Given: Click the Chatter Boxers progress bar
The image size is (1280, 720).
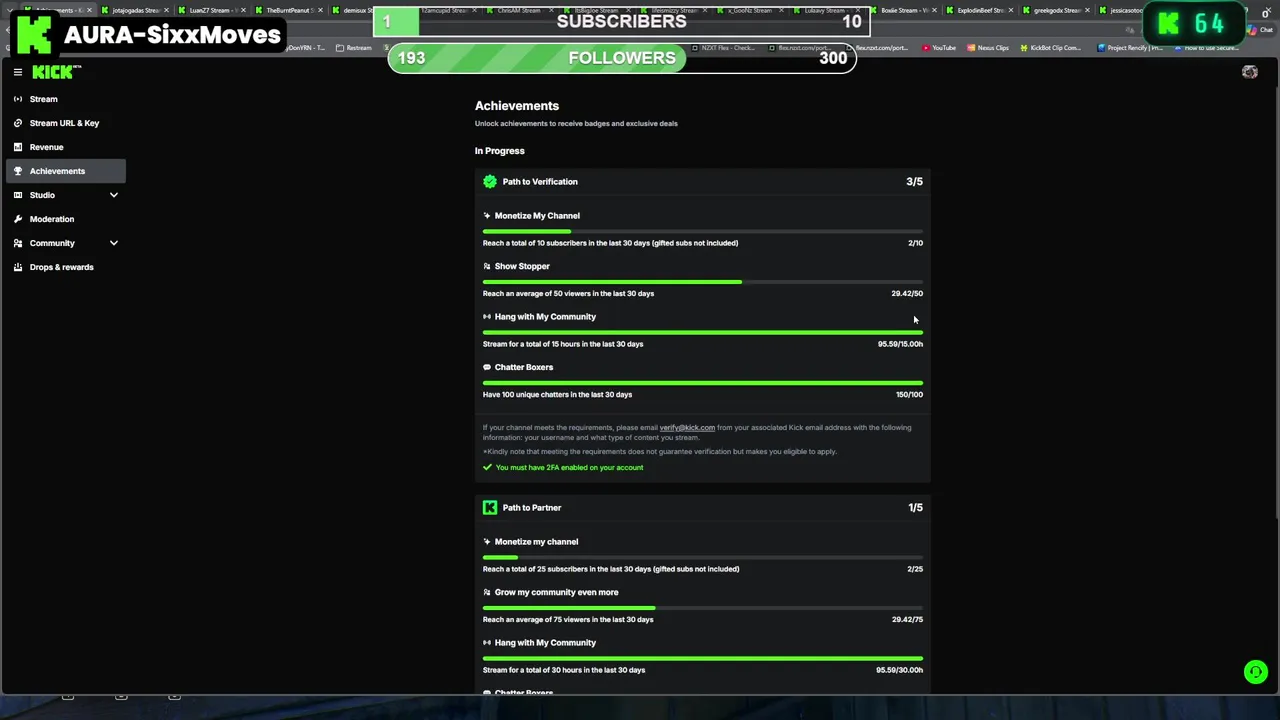Looking at the screenshot, I should (703, 383).
